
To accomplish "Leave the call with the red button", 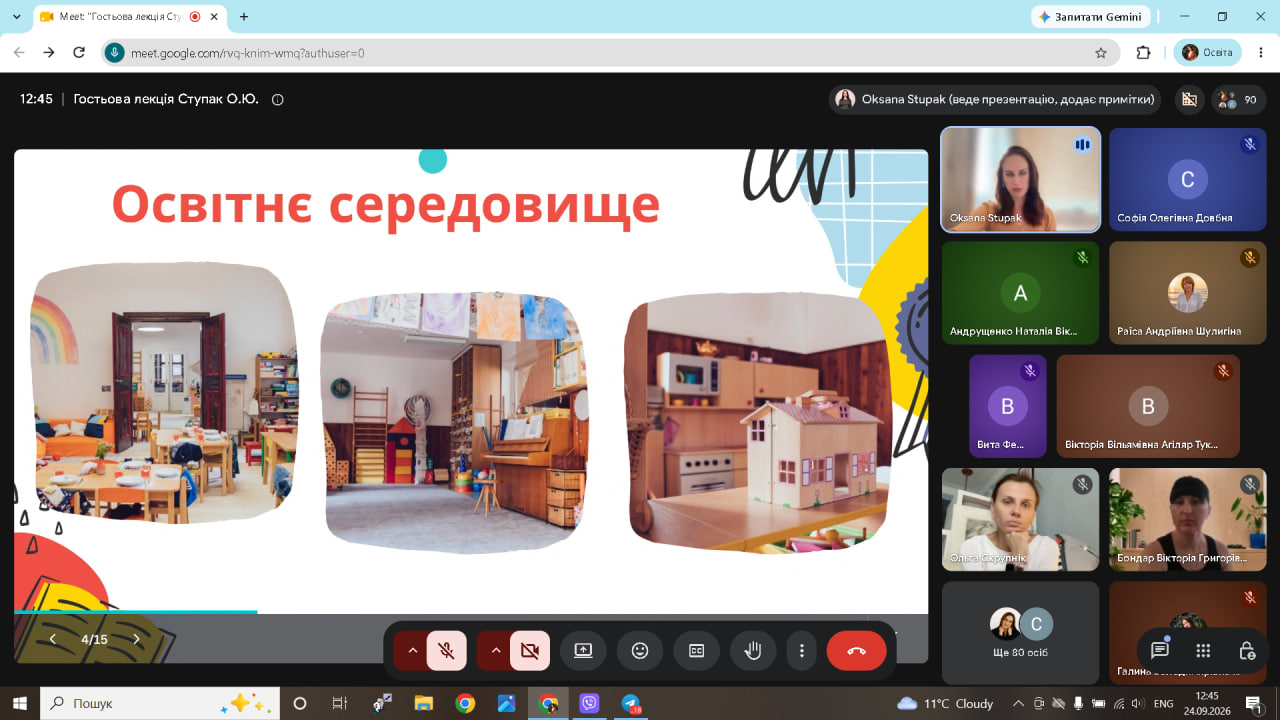I will coord(857,651).
